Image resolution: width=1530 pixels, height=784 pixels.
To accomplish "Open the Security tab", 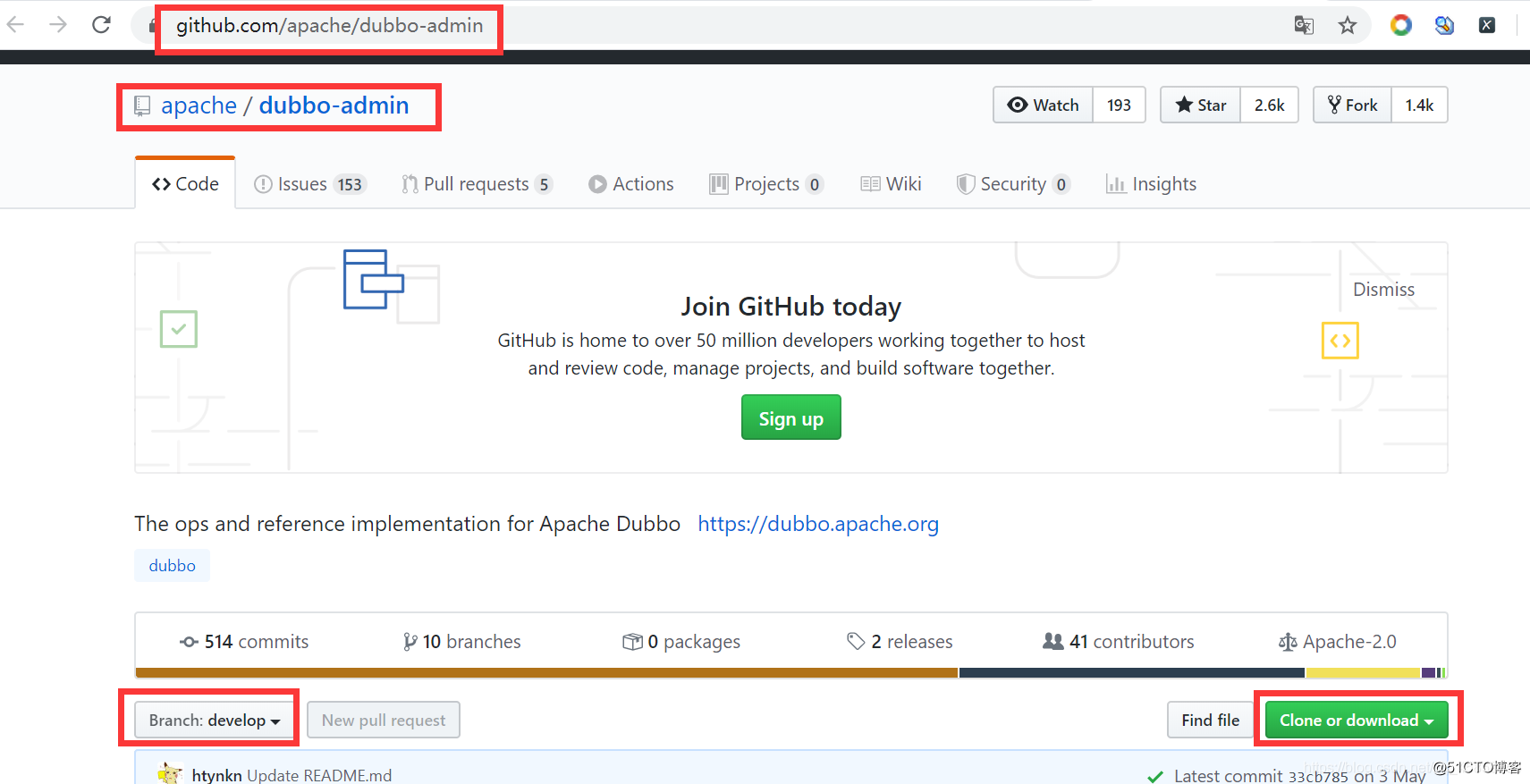I will pos(1013,184).
